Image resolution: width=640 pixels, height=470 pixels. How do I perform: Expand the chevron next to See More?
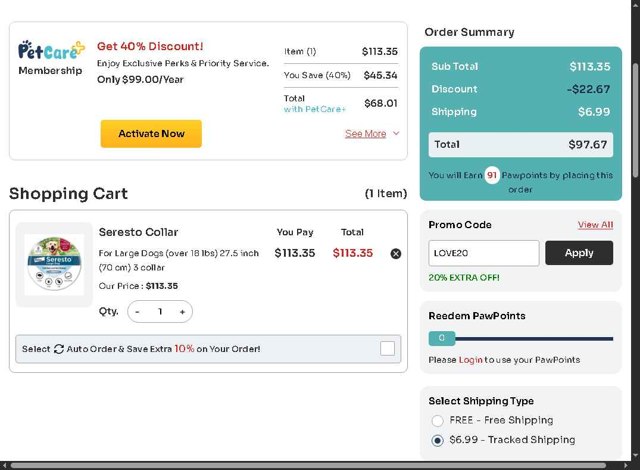(x=396, y=133)
